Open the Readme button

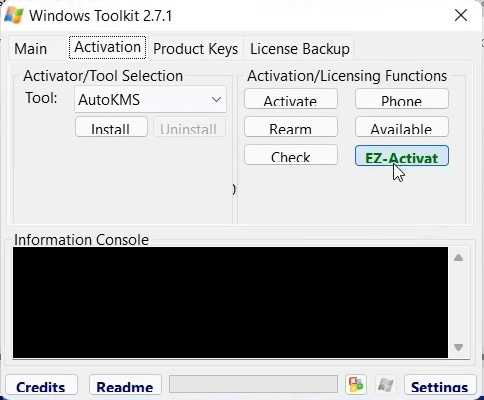click(125, 385)
